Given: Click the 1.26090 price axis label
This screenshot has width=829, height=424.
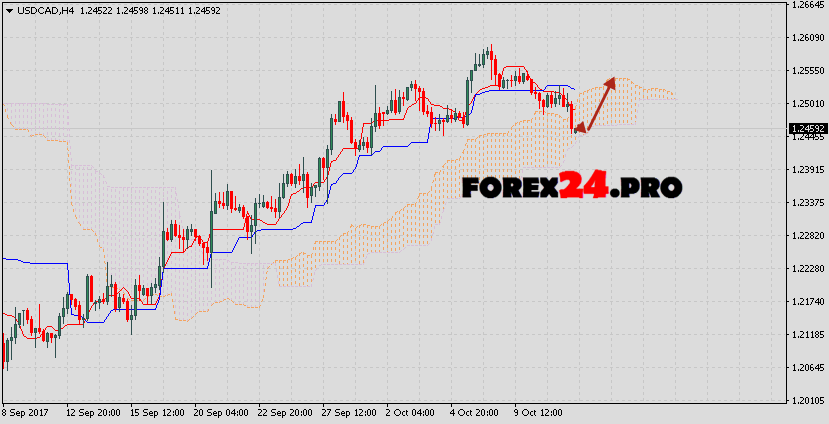Looking at the screenshot, I should click(x=806, y=38).
